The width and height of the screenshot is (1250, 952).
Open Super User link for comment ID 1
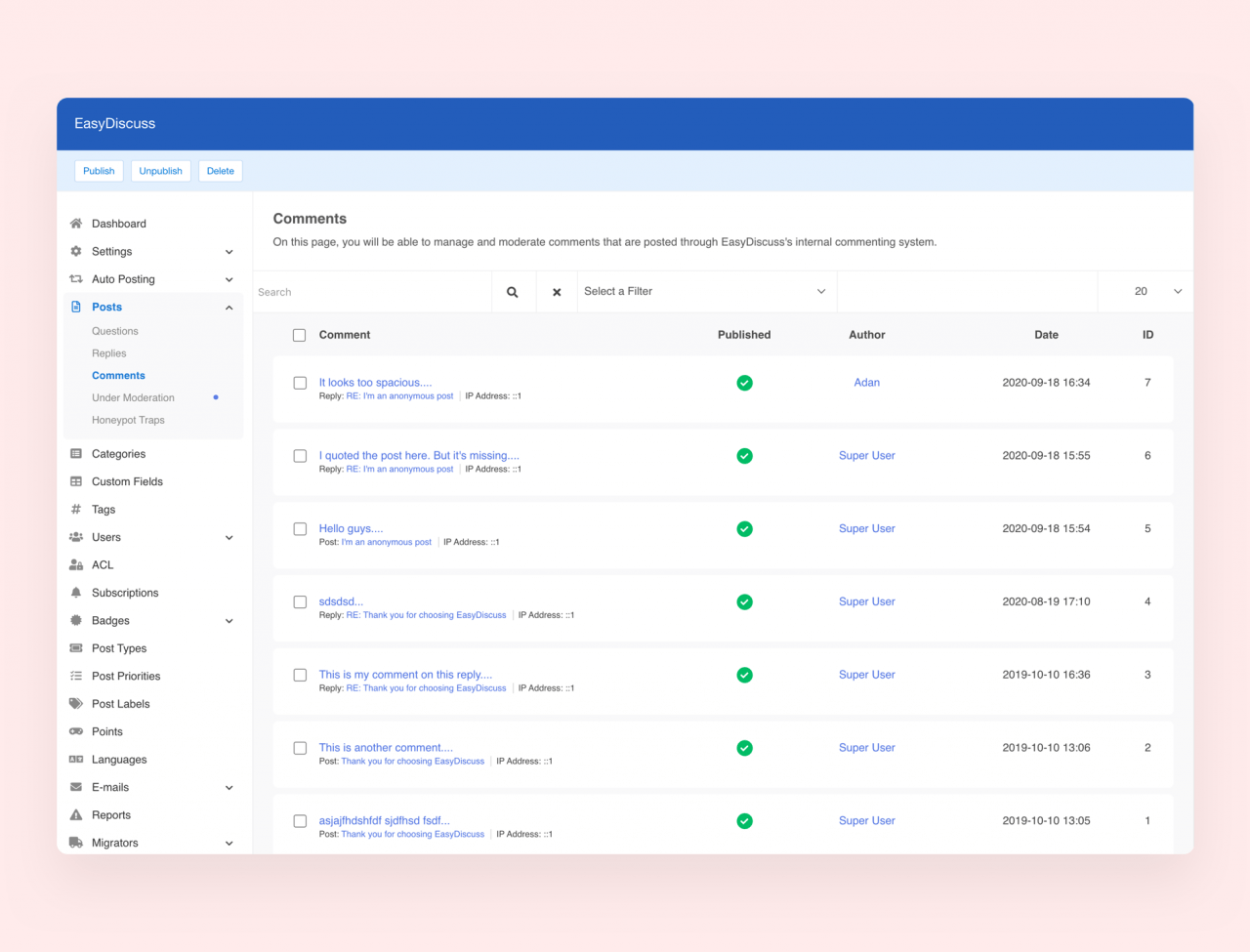pyautogui.click(x=867, y=821)
